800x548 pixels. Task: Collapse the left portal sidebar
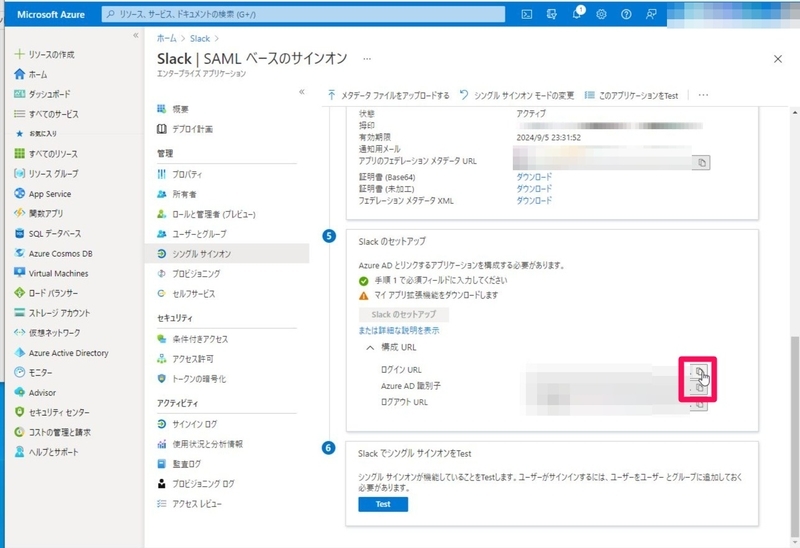pyautogui.click(x=136, y=35)
